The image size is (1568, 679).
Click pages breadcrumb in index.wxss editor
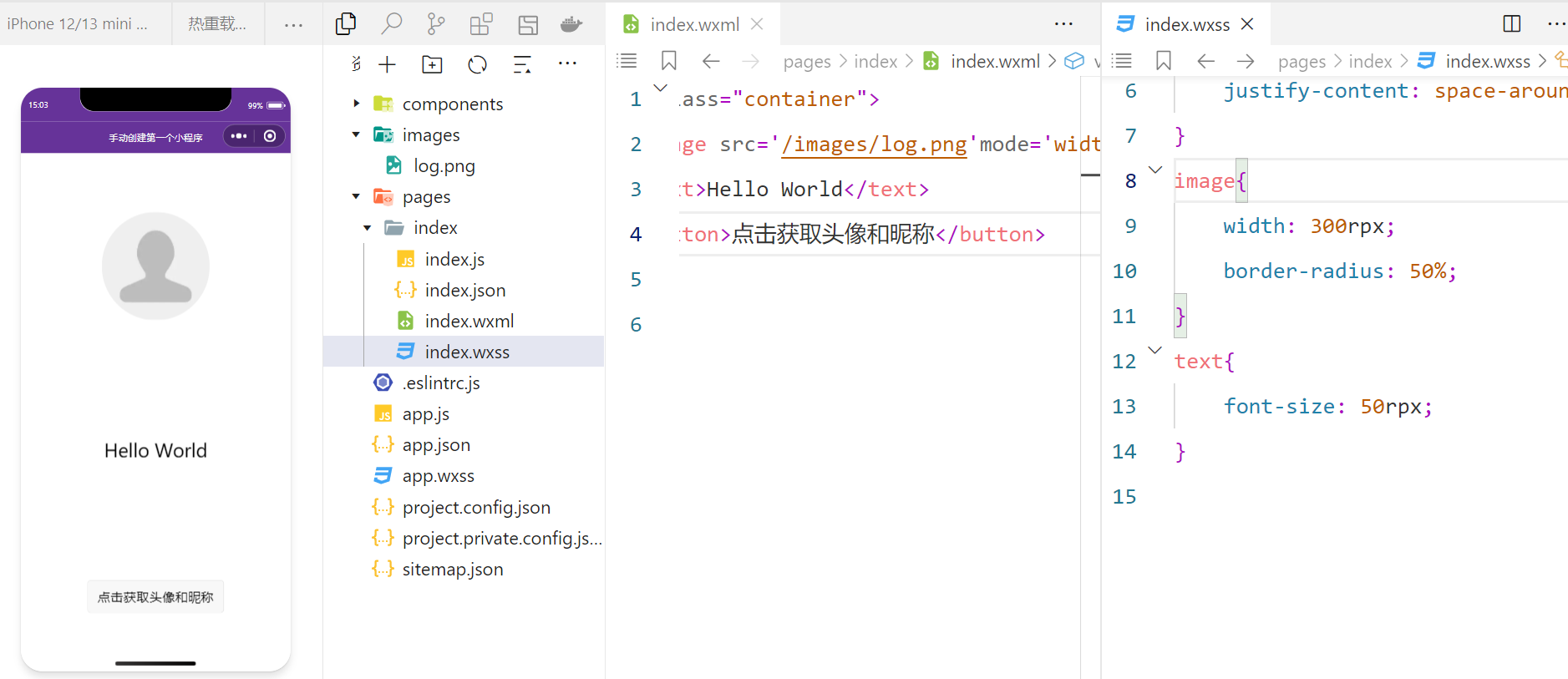pos(1302,61)
